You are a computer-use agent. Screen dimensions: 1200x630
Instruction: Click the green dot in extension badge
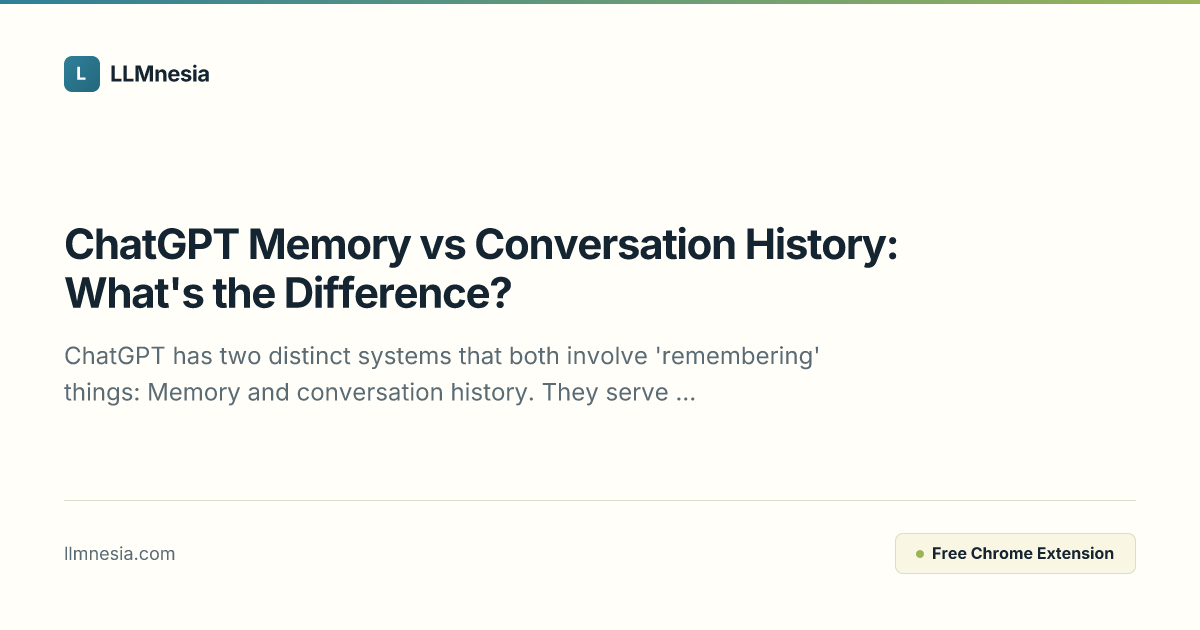tap(919, 554)
